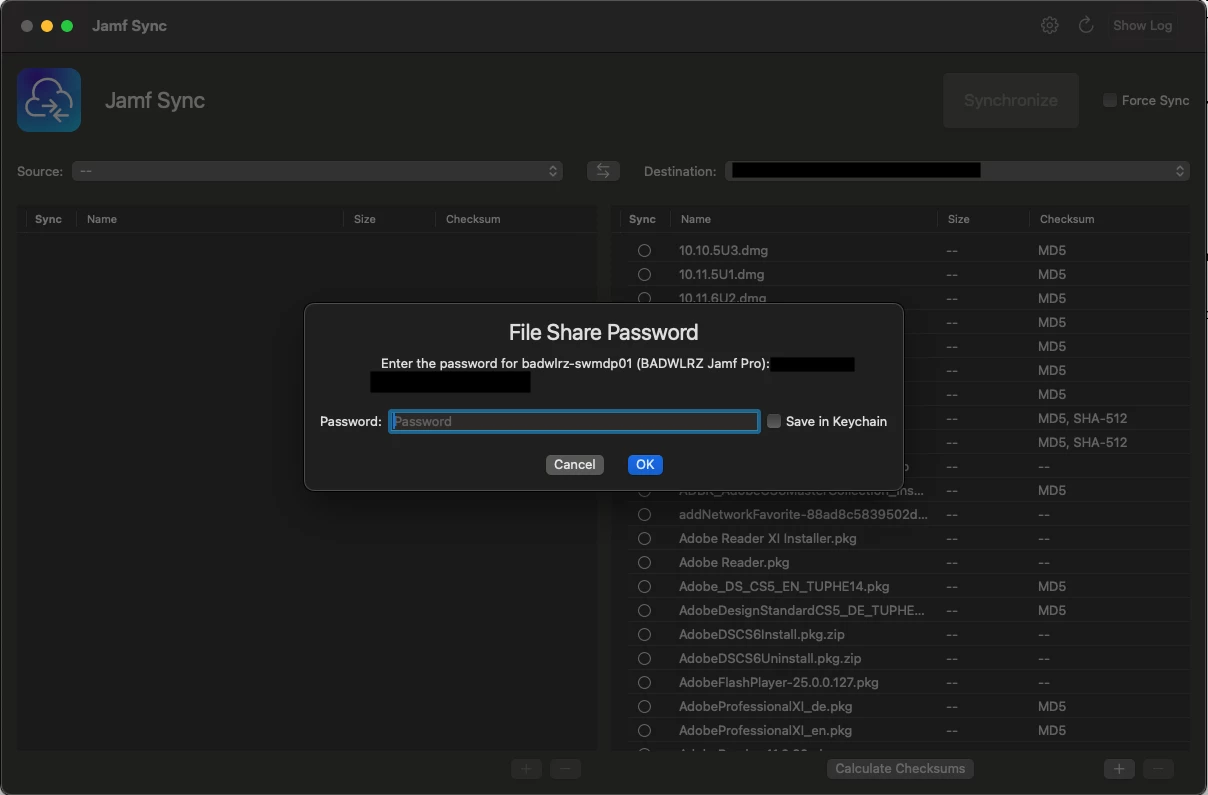Enable the Force Sync checkbox
This screenshot has height=795, width=1208.
1110,100
